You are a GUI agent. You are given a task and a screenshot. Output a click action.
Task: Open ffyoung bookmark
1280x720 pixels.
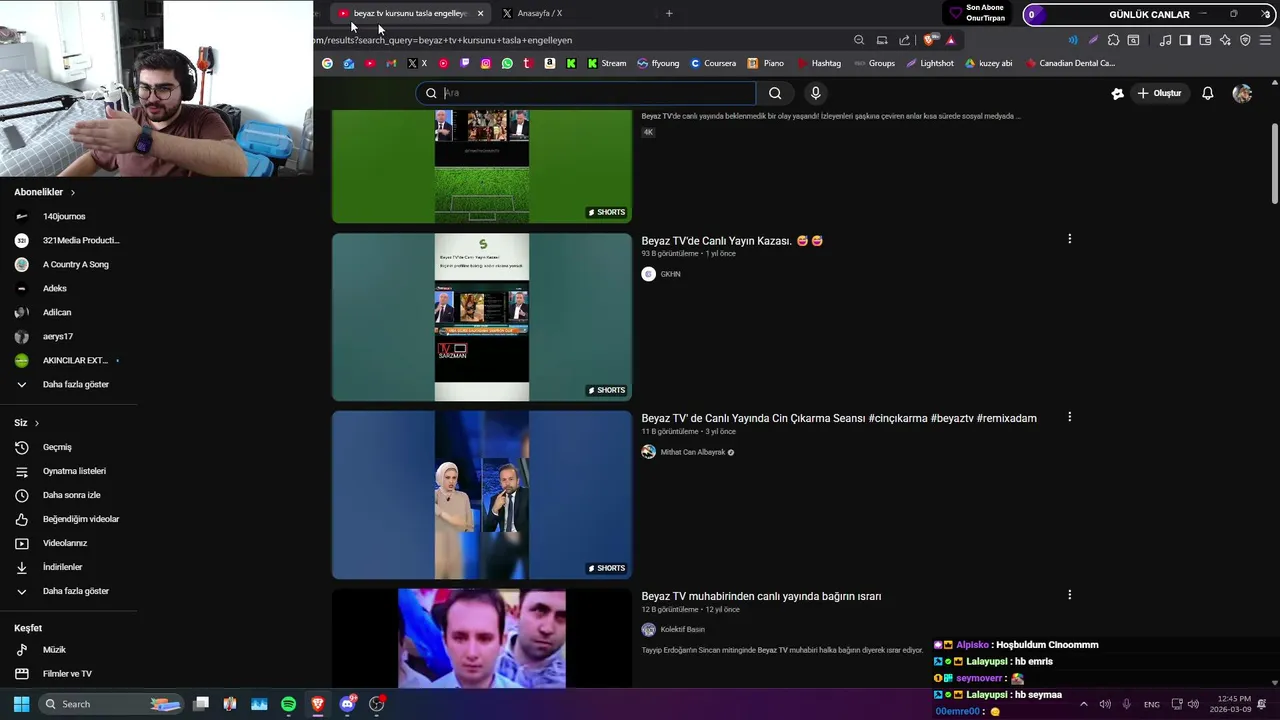[x=658, y=63]
